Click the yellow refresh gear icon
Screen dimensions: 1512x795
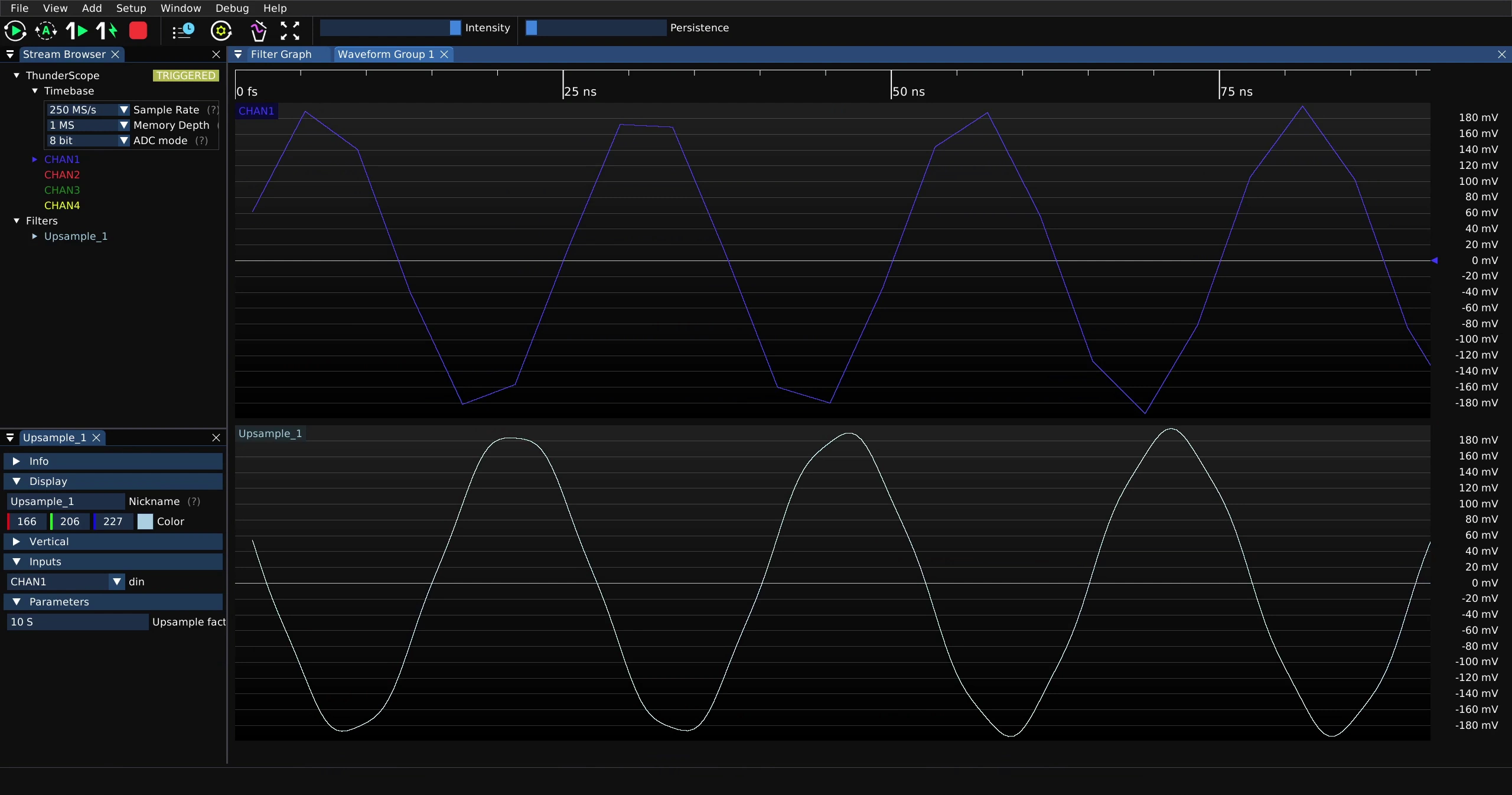click(221, 31)
